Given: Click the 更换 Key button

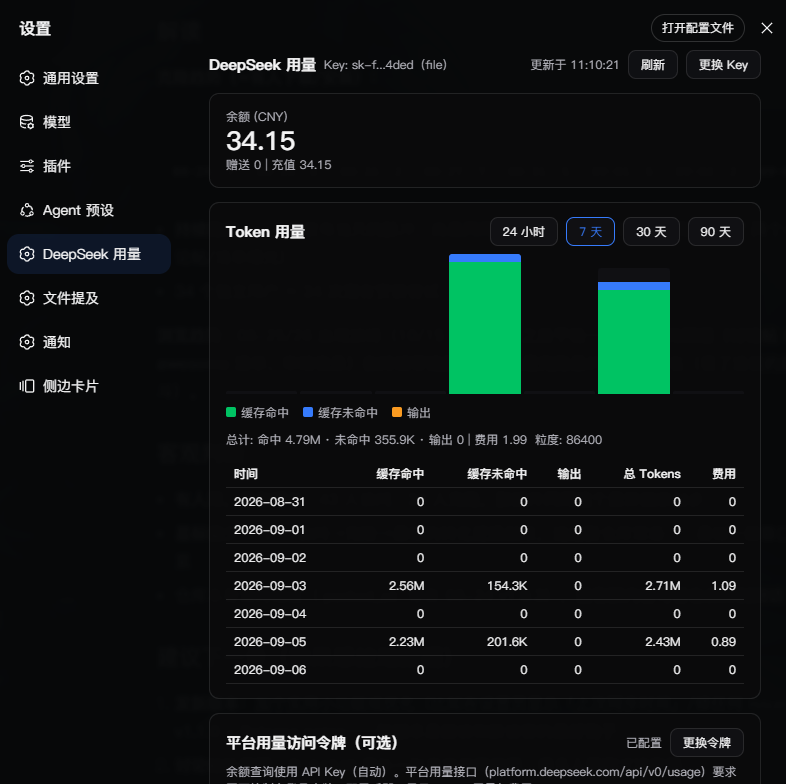Looking at the screenshot, I should [723, 65].
